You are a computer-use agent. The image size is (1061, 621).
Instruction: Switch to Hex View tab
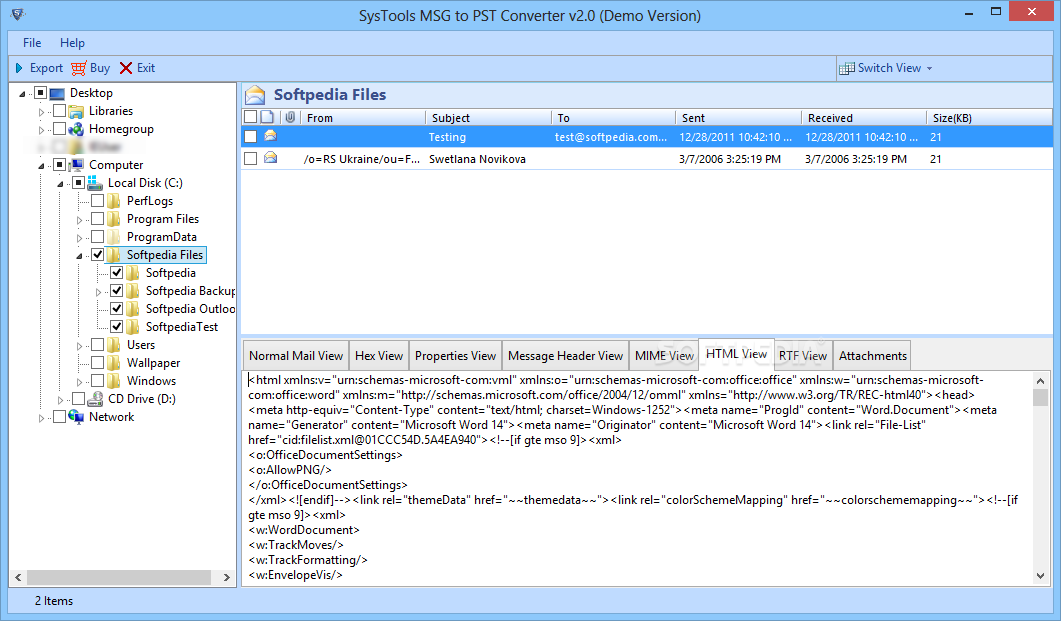379,356
